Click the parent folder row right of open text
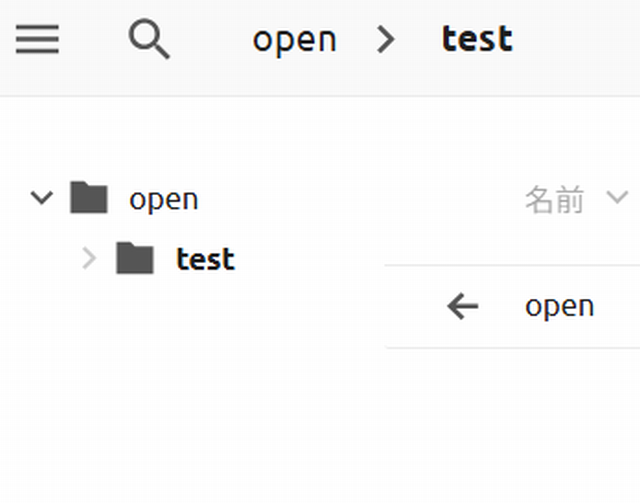 click(620, 307)
